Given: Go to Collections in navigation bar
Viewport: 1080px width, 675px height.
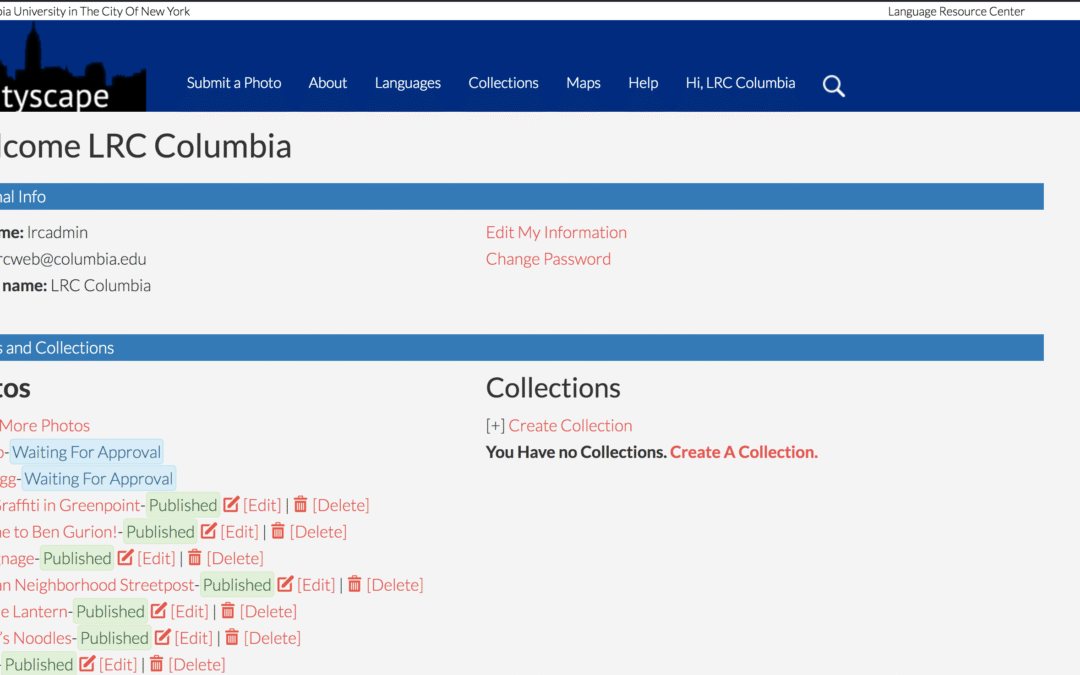Looking at the screenshot, I should 503,83.
